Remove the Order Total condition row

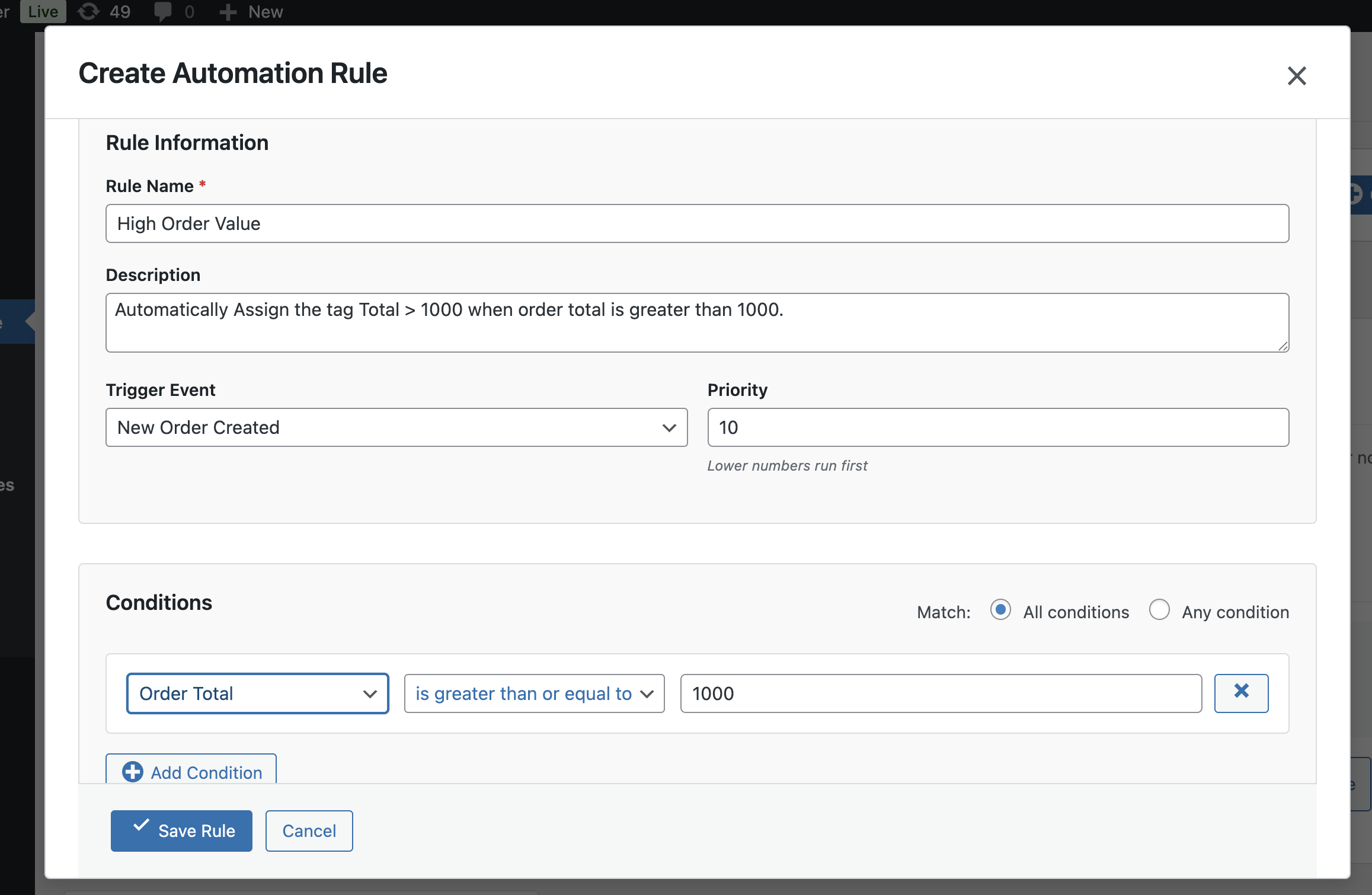pyautogui.click(x=1240, y=692)
